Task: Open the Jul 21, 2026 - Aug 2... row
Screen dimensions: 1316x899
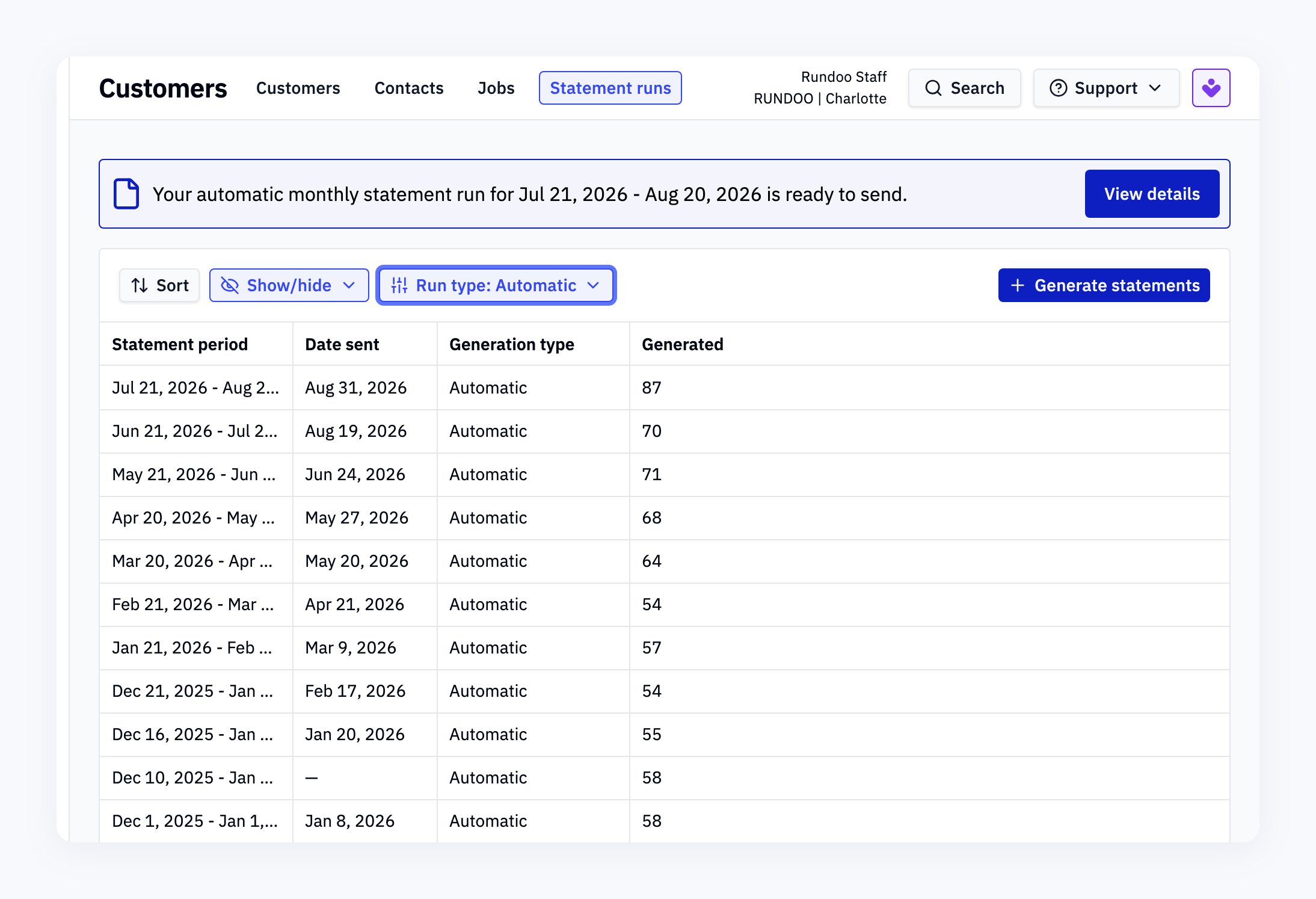Action: [x=665, y=388]
